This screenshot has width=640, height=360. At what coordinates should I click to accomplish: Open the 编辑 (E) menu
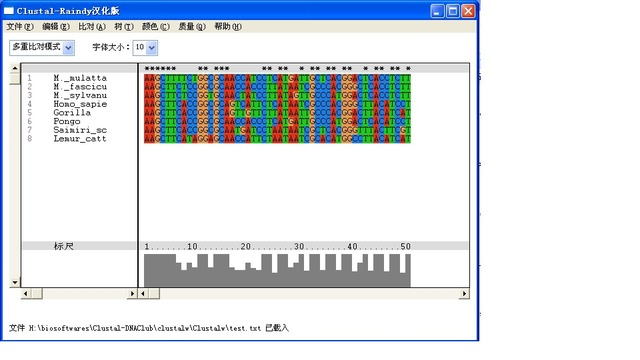[x=56, y=27]
